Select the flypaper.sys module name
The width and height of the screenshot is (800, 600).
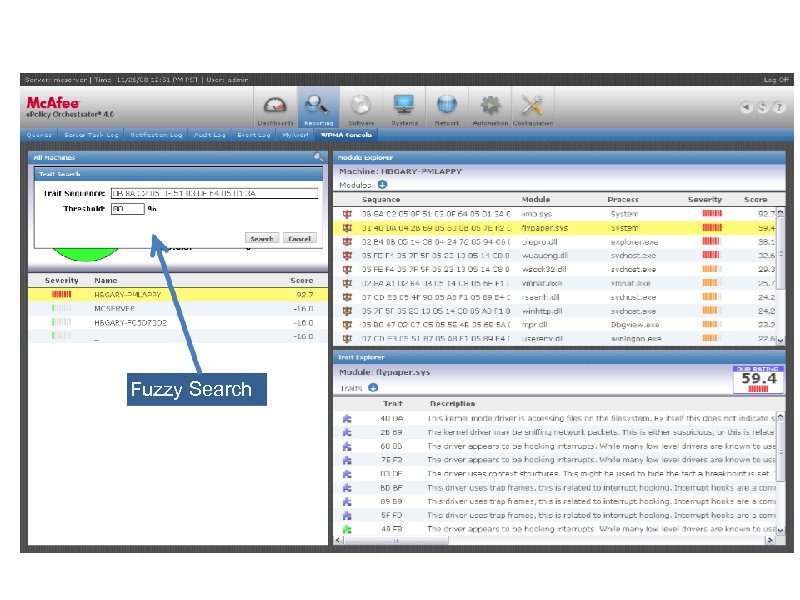tap(544, 228)
